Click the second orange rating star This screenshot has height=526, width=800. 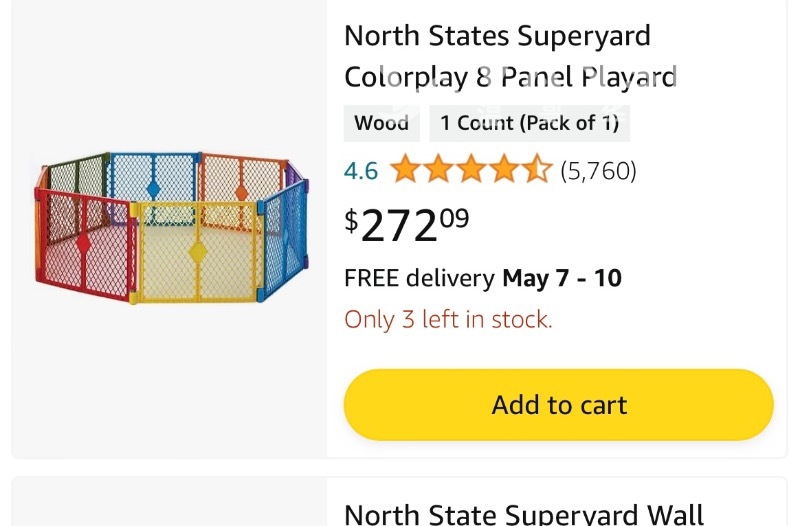point(438,170)
